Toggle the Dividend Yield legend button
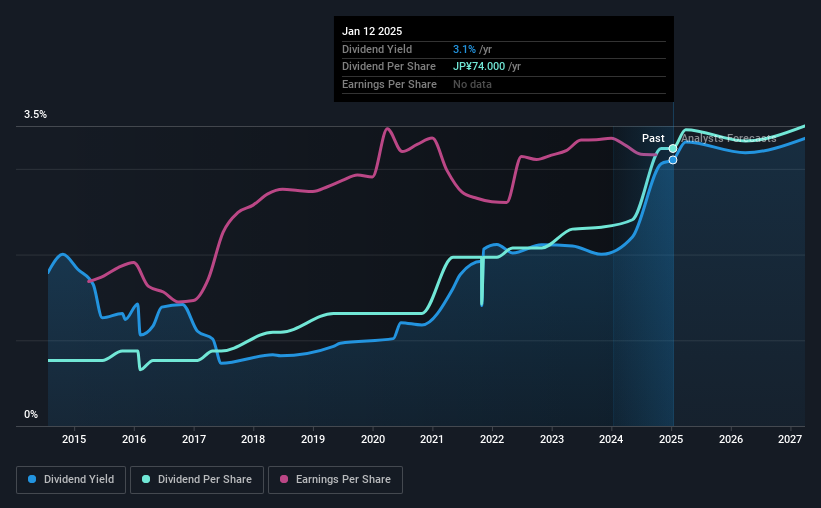 (x=71, y=480)
